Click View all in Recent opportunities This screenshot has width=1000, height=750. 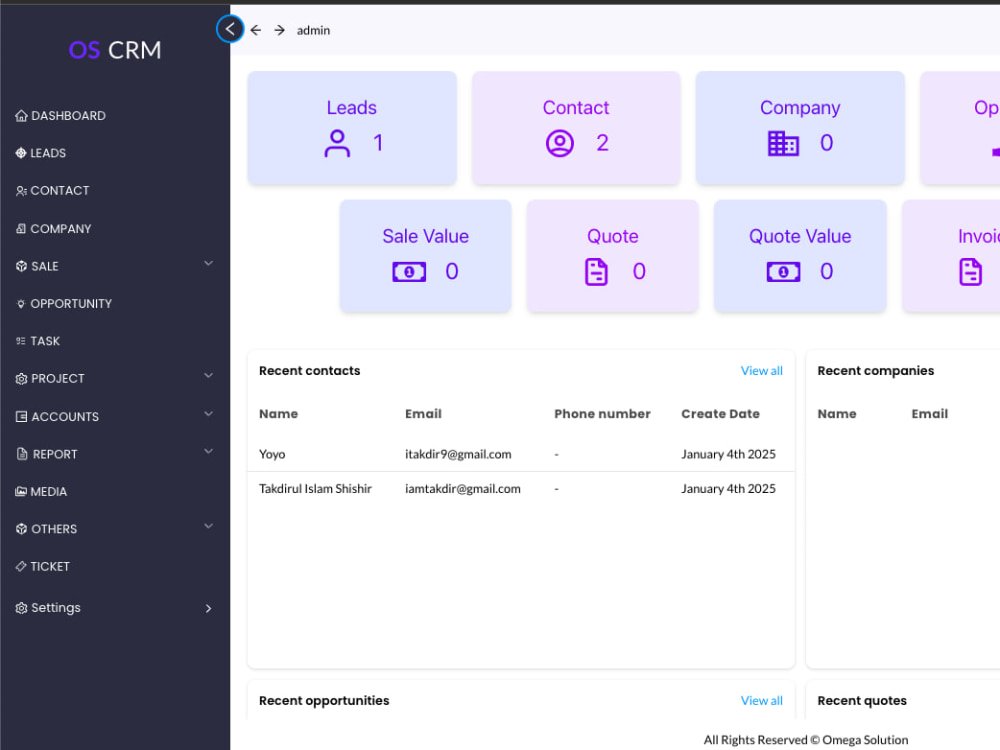(x=761, y=700)
